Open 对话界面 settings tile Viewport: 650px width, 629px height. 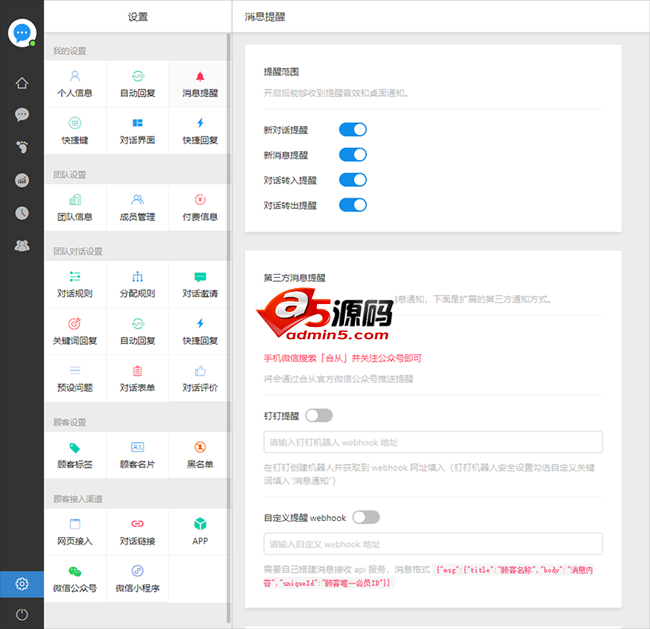click(138, 131)
